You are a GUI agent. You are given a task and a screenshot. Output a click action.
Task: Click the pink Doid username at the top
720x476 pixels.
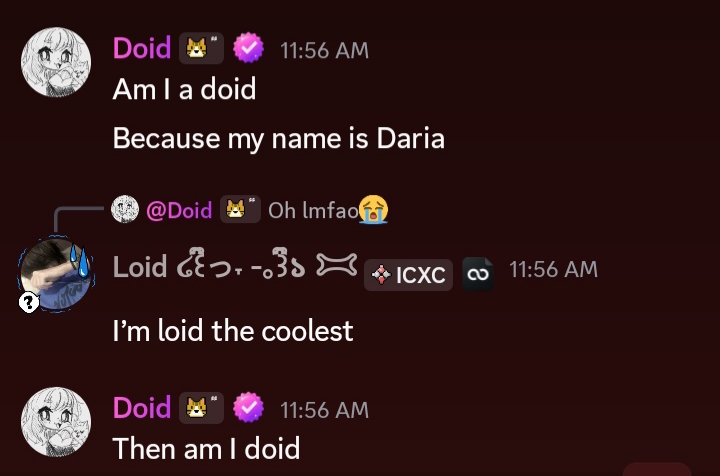tap(142, 48)
